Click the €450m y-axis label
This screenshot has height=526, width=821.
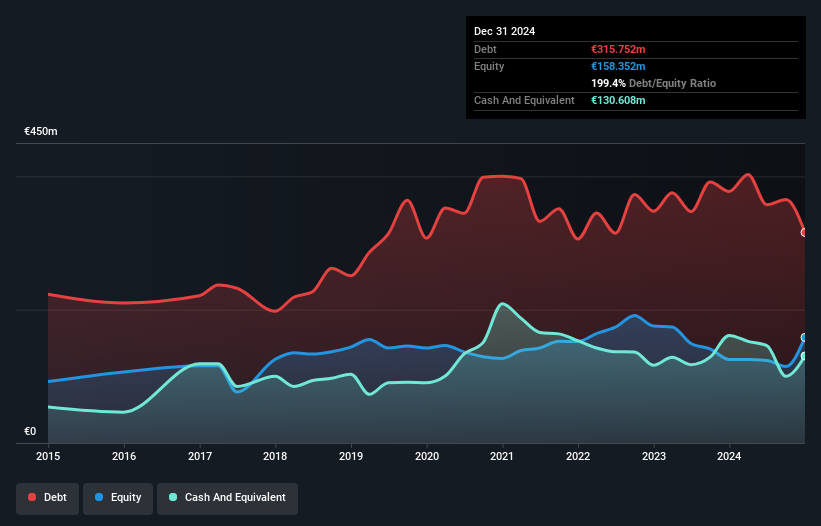(41, 131)
